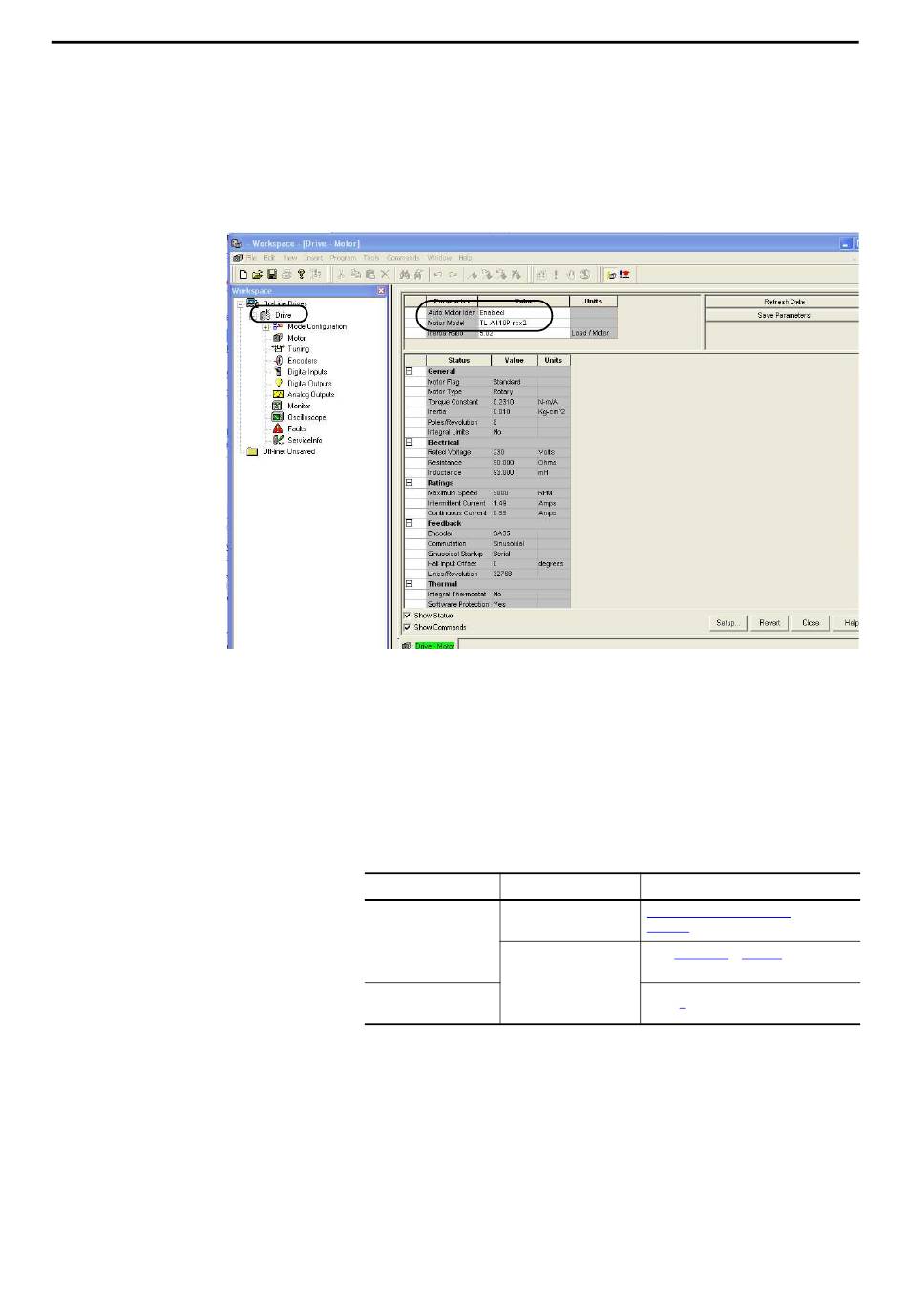907x1316 pixels.
Task: Click the Maximum Speed 5000 value
Action: pyautogui.click(x=514, y=493)
